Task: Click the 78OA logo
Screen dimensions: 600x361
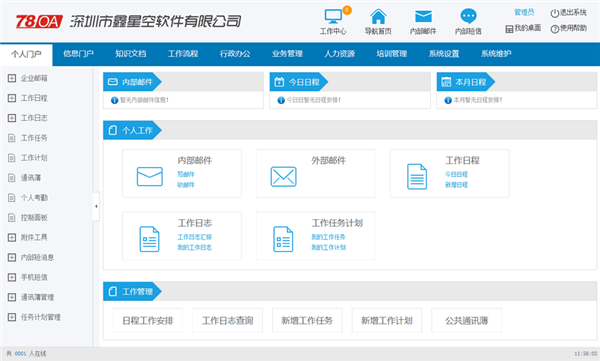Action: (x=39, y=21)
